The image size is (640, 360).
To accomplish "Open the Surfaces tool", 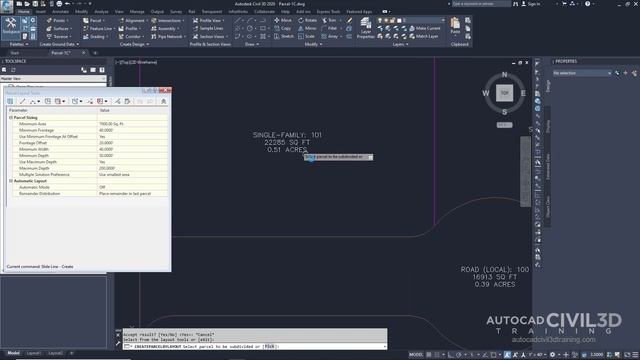I will tap(58, 29).
